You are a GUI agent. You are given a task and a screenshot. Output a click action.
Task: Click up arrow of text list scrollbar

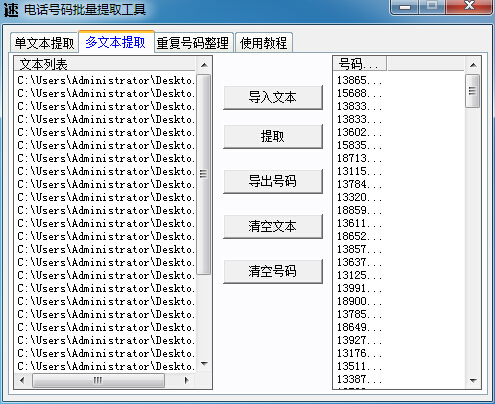204,65
